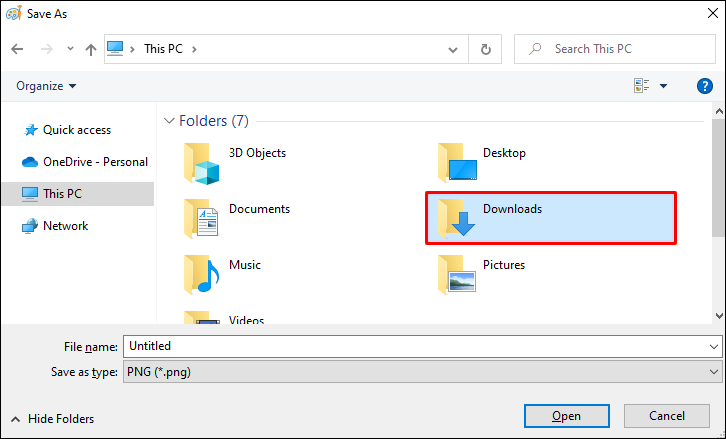The image size is (726, 439).
Task: Select the Documents folder icon
Action: click(x=201, y=219)
